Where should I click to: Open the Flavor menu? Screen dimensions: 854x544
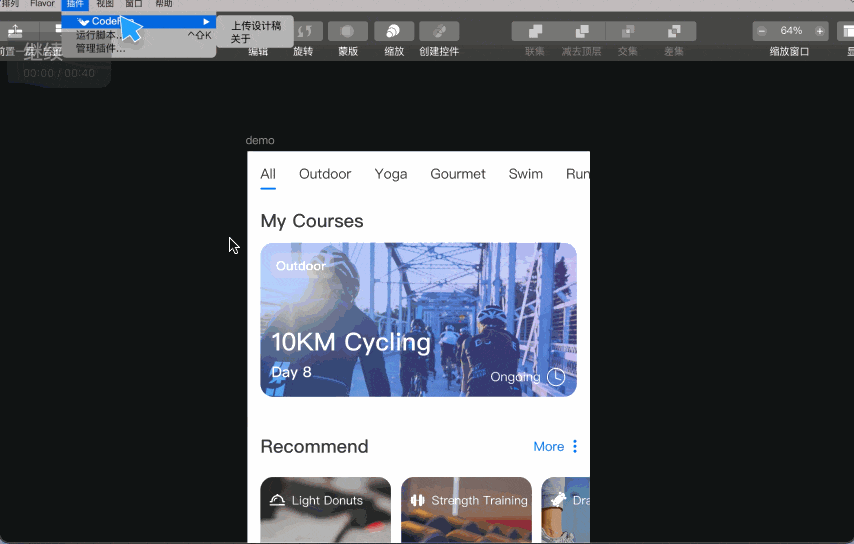click(42, 4)
